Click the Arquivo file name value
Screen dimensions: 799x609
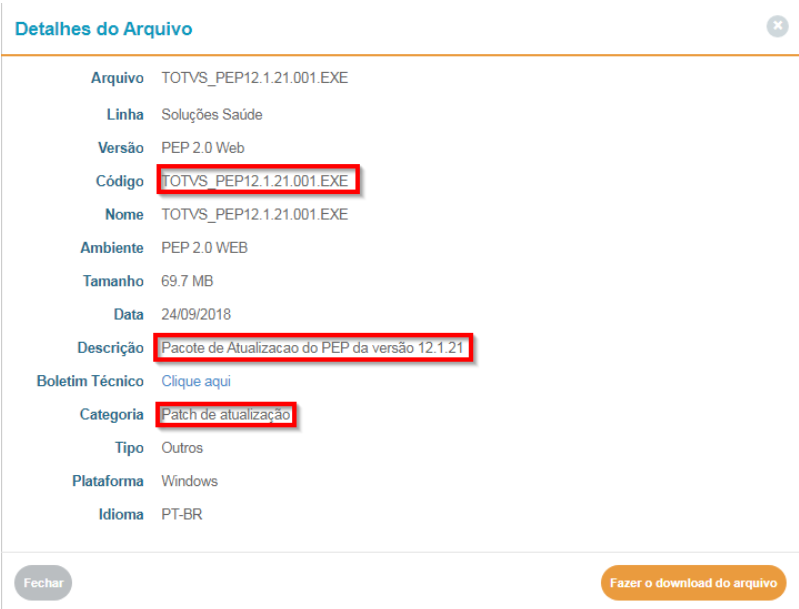pyautogui.click(x=255, y=78)
